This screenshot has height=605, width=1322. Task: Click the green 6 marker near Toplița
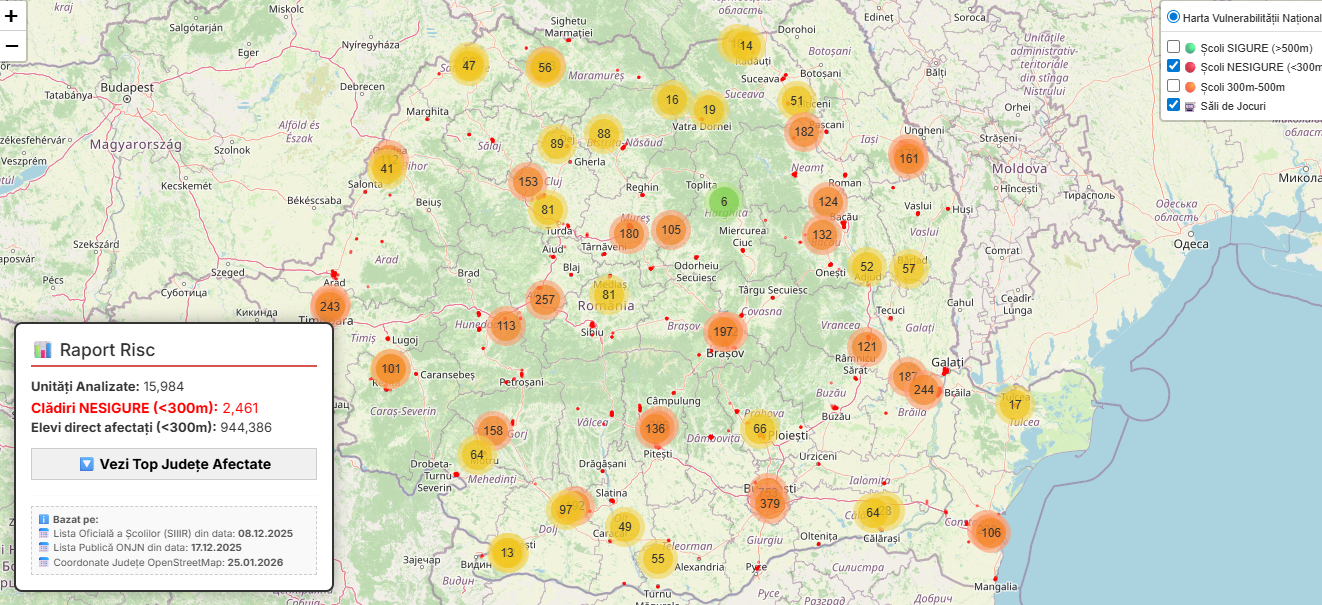pyautogui.click(x=723, y=203)
